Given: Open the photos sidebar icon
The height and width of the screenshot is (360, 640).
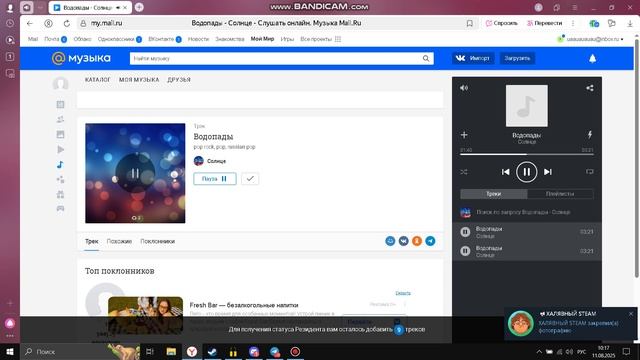Looking at the screenshot, I should [60, 134].
